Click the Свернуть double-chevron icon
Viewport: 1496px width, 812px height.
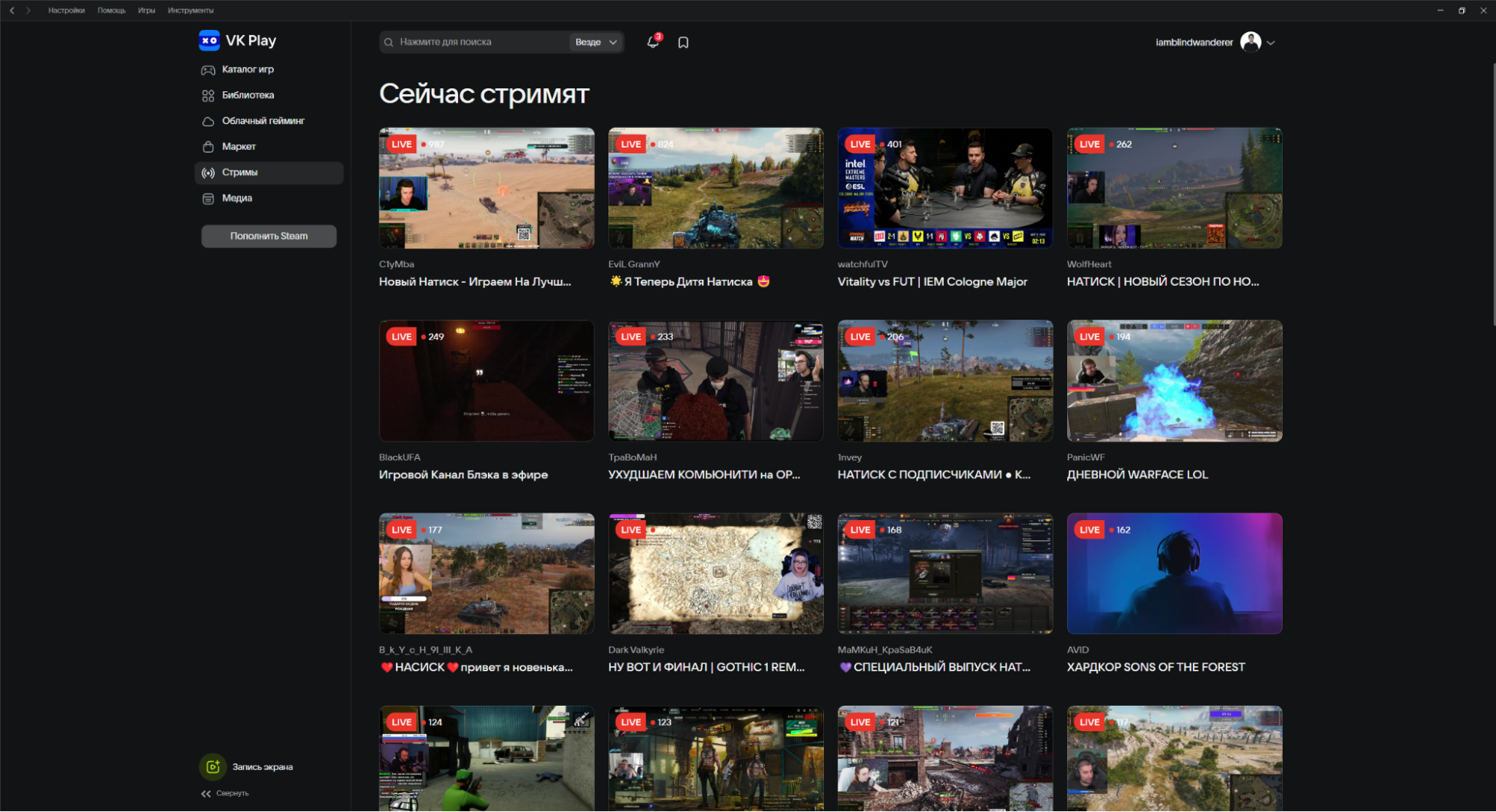click(206, 793)
